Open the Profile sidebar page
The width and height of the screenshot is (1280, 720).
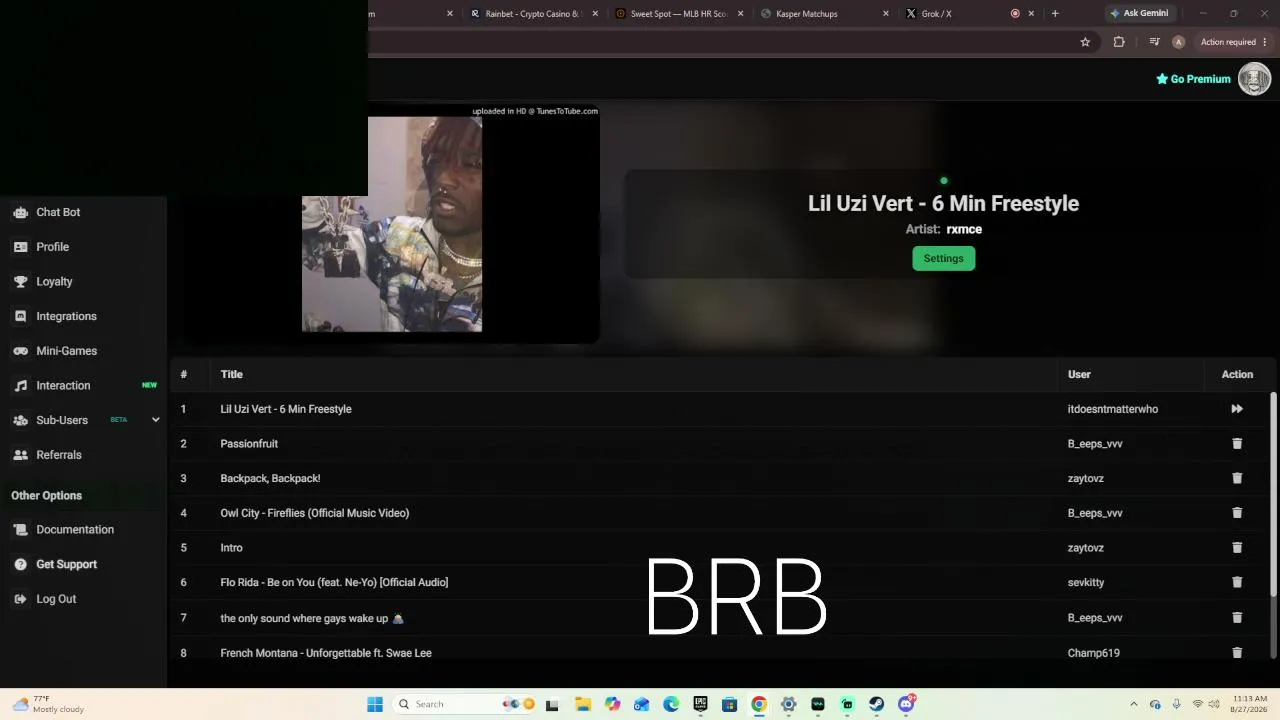click(52, 247)
